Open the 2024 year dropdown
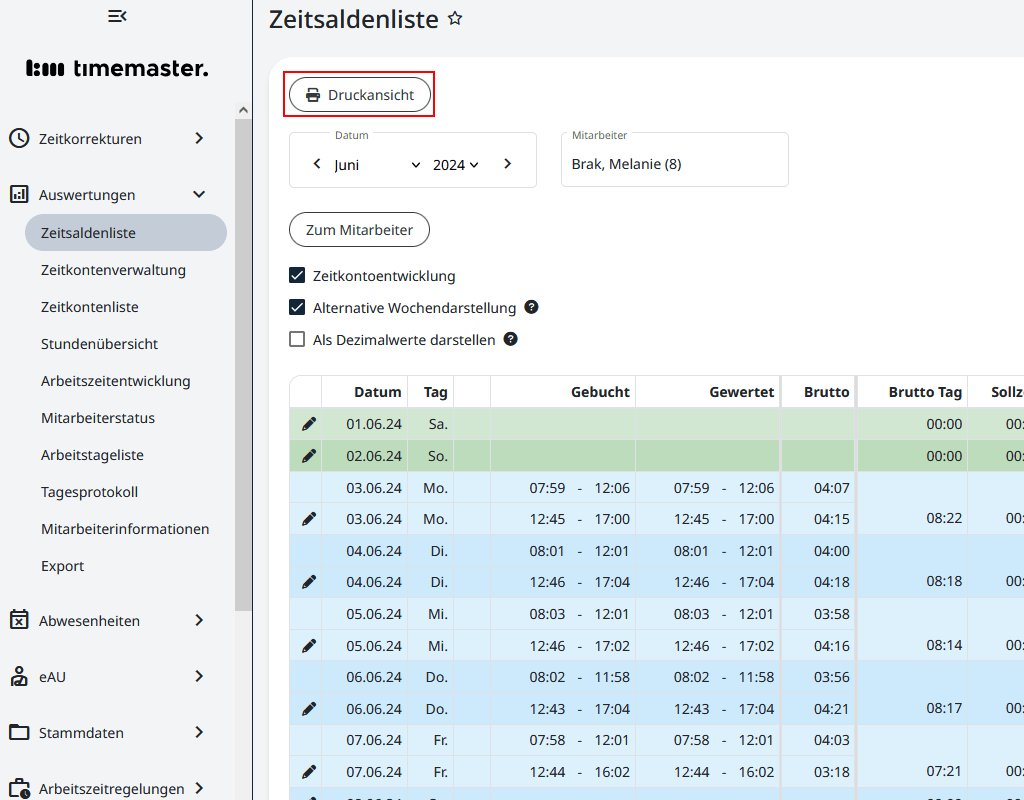This screenshot has width=1024, height=800. pos(456,164)
